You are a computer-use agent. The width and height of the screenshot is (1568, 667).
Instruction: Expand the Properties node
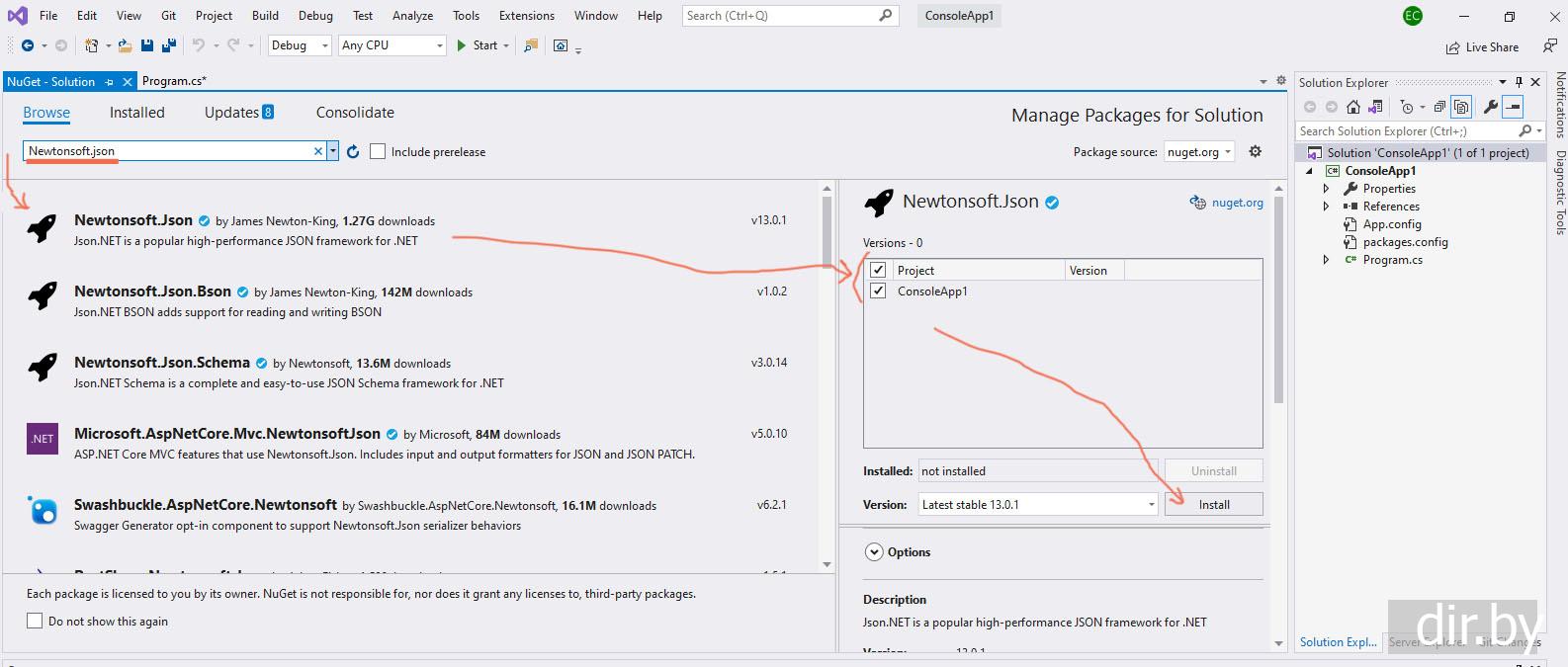click(x=1327, y=189)
